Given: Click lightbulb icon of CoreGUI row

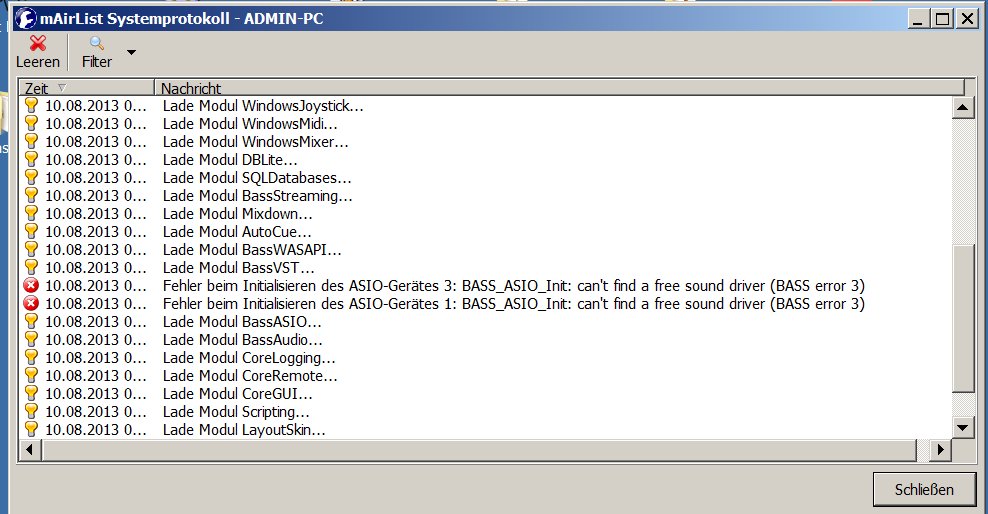Looking at the screenshot, I should [31, 393].
